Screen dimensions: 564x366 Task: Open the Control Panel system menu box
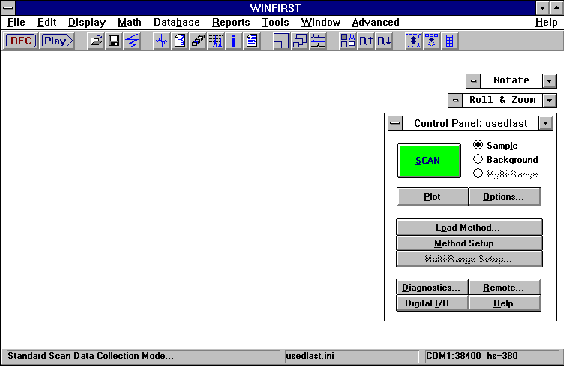[395, 123]
